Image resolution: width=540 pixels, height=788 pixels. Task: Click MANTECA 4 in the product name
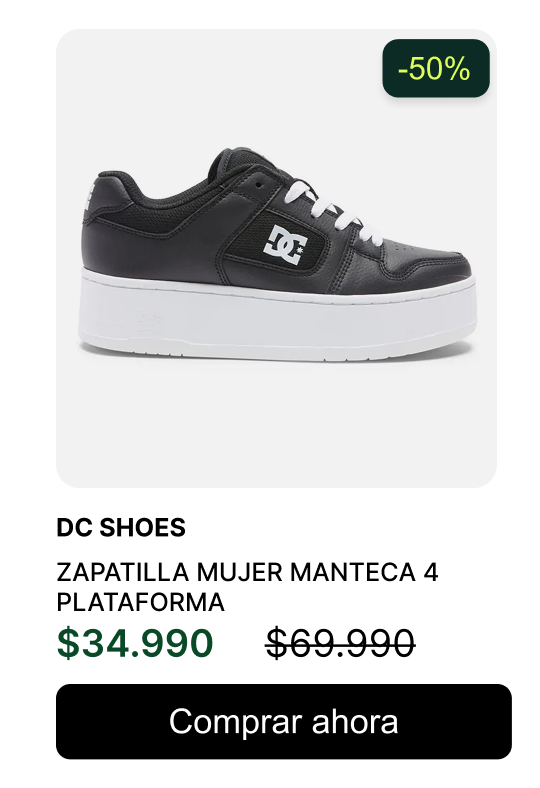point(364,572)
